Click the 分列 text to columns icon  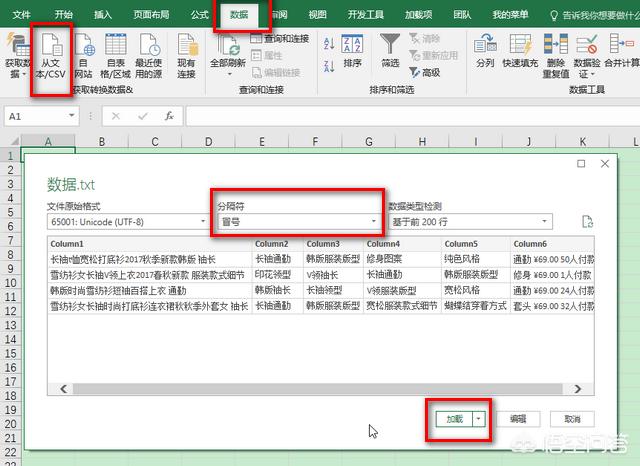point(485,50)
